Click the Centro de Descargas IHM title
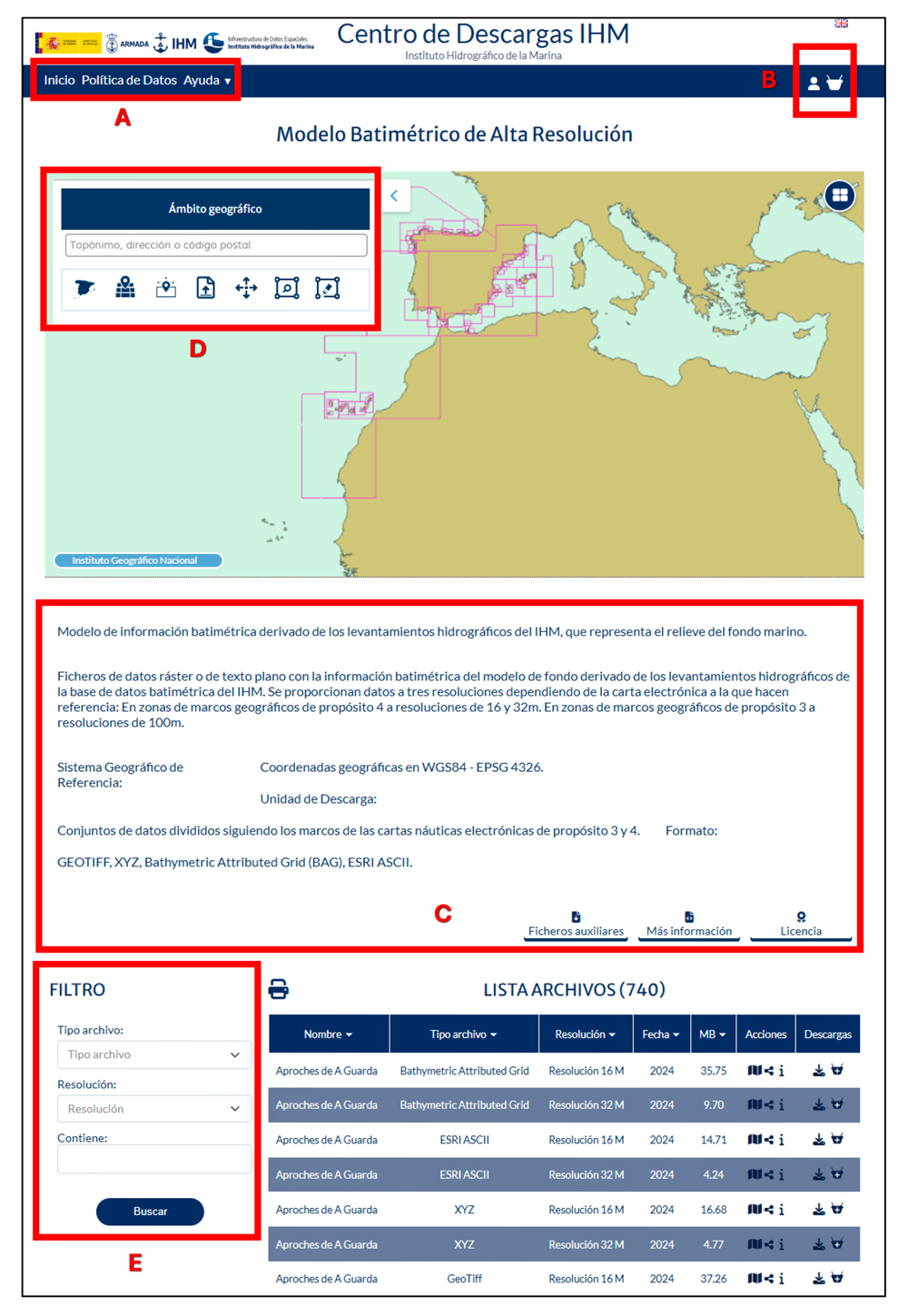Screen dimensions: 908x1316 coord(483,34)
